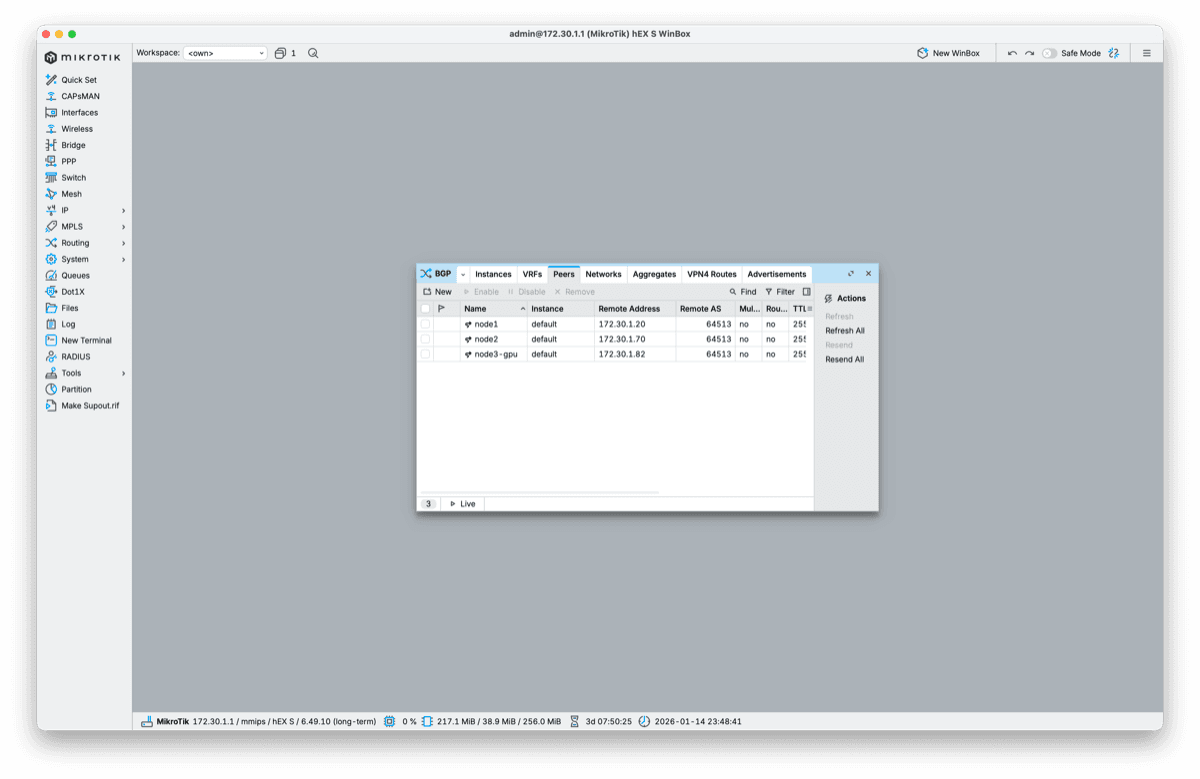This screenshot has height=779, width=1200.
Task: Click Refresh All under Actions
Action: coord(844,330)
